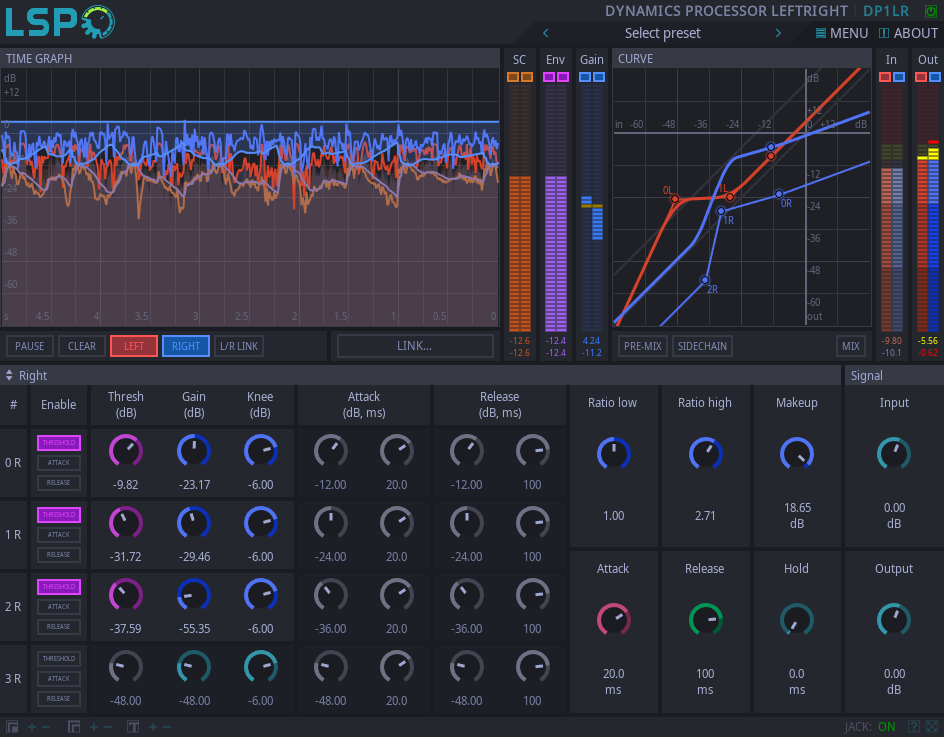Click the LSP logo icon
Screen dimensions: 944x737
[60, 21]
